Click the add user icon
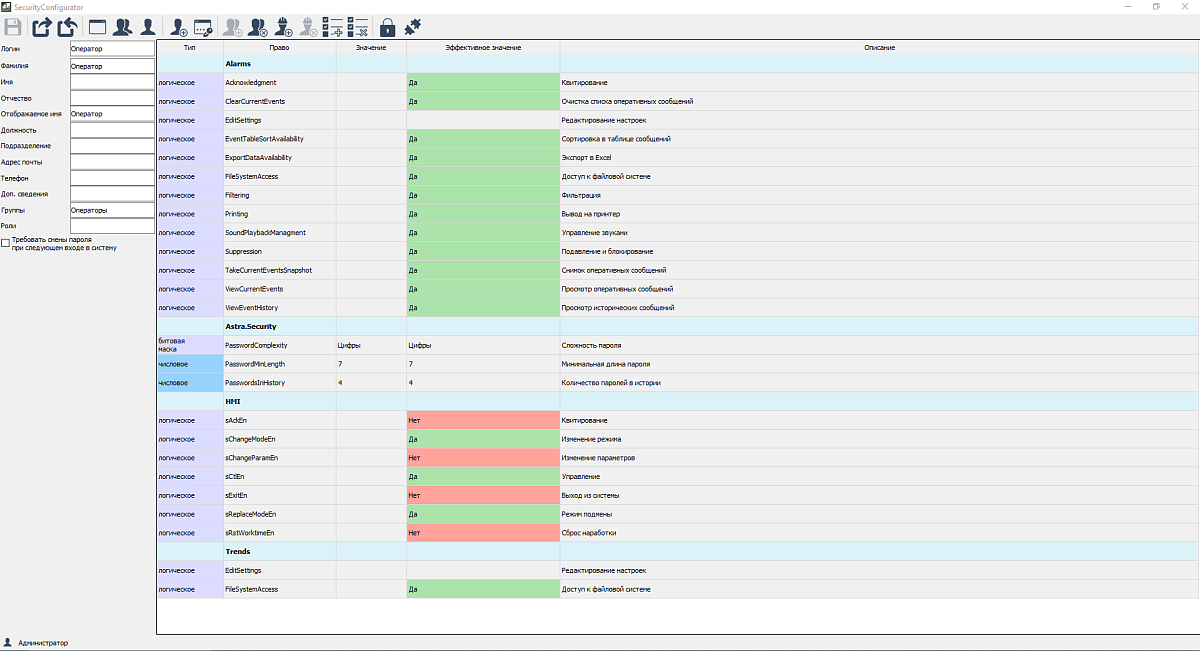This screenshot has width=1200, height=651. [x=179, y=27]
